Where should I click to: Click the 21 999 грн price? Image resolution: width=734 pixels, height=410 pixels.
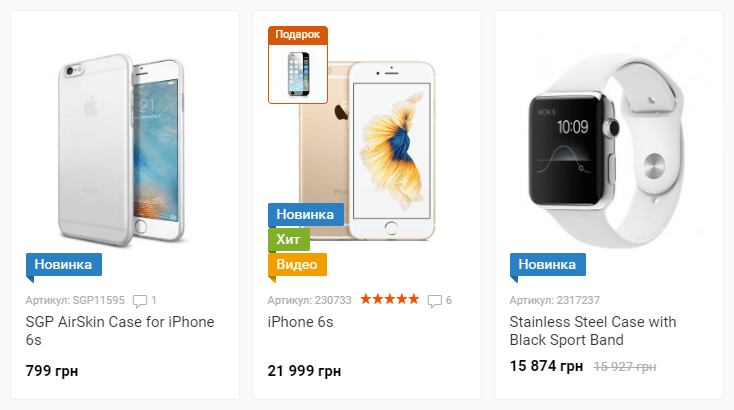304,371
